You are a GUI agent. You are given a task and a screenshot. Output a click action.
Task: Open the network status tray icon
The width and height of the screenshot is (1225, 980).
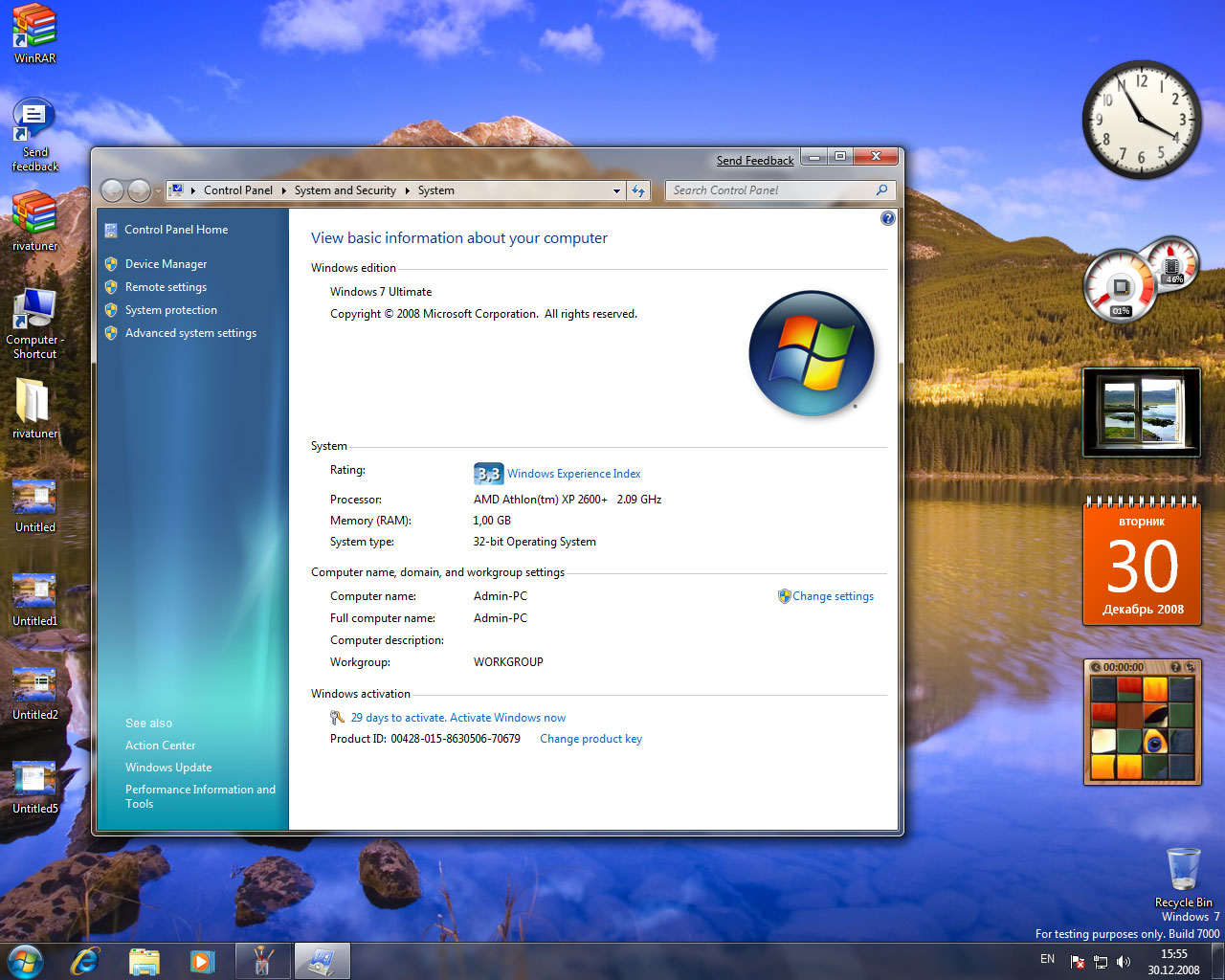pyautogui.click(x=1101, y=962)
